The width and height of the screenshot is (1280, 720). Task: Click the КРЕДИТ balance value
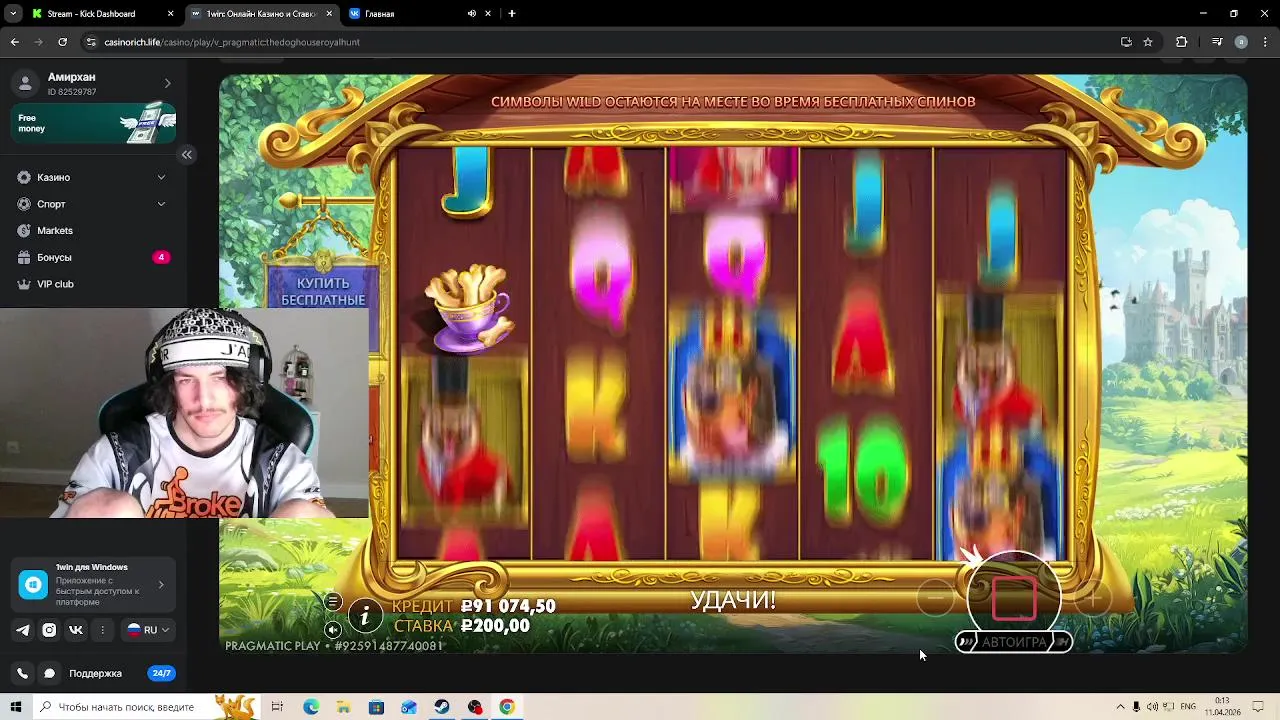click(x=508, y=606)
